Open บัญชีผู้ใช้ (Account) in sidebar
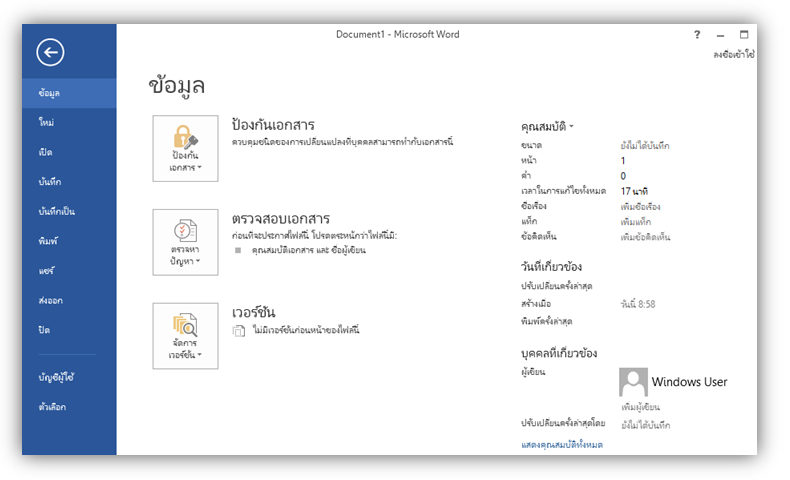This screenshot has height=480, width=790. tap(69, 377)
